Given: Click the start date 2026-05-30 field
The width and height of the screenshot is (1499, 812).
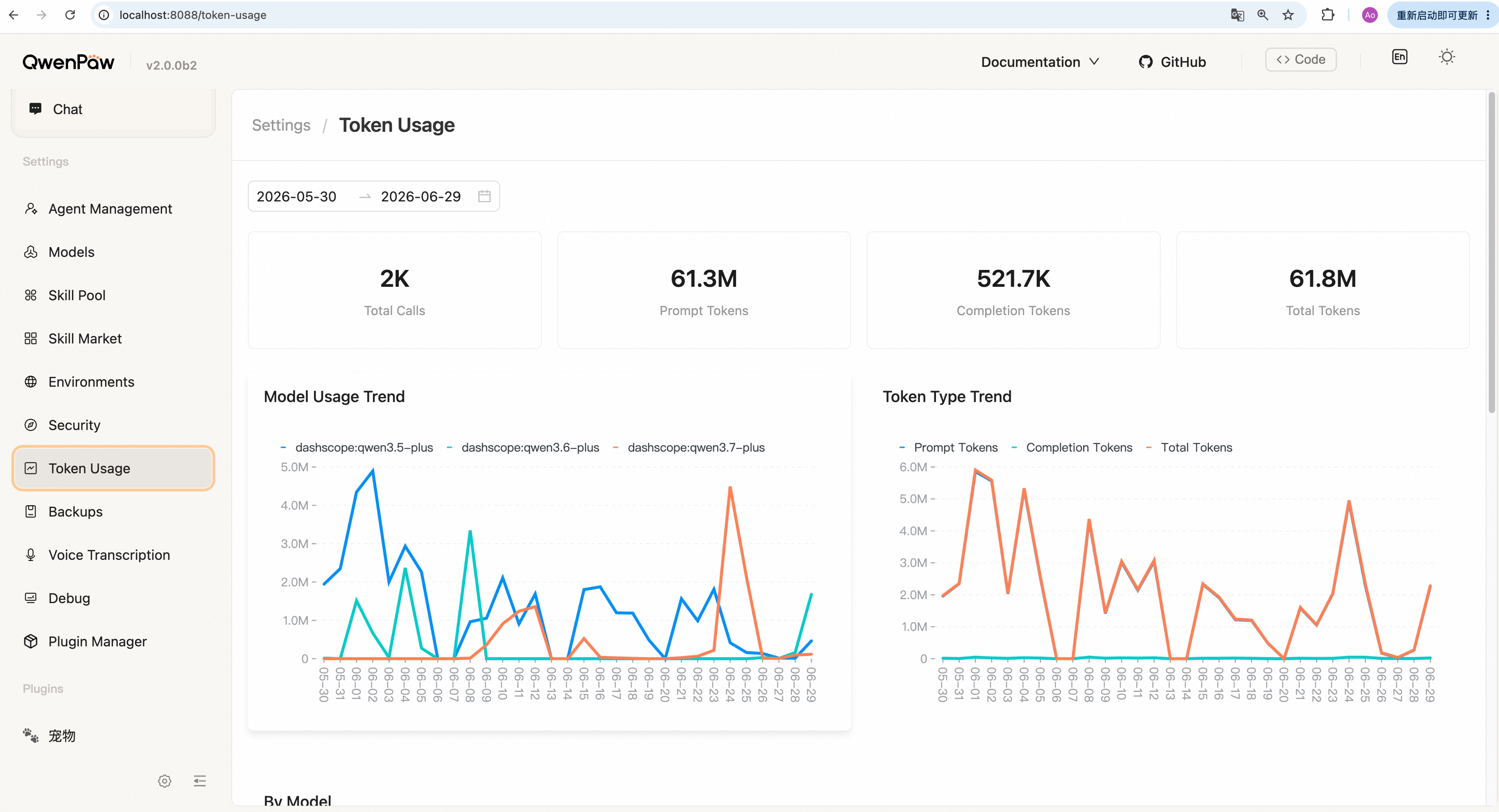Looking at the screenshot, I should (x=297, y=197).
